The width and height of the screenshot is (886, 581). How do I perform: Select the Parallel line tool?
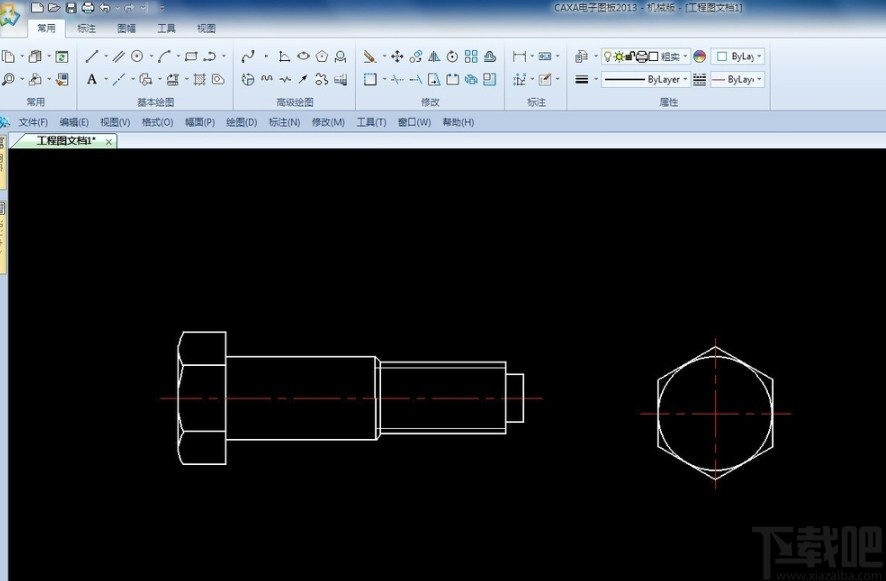pos(118,56)
